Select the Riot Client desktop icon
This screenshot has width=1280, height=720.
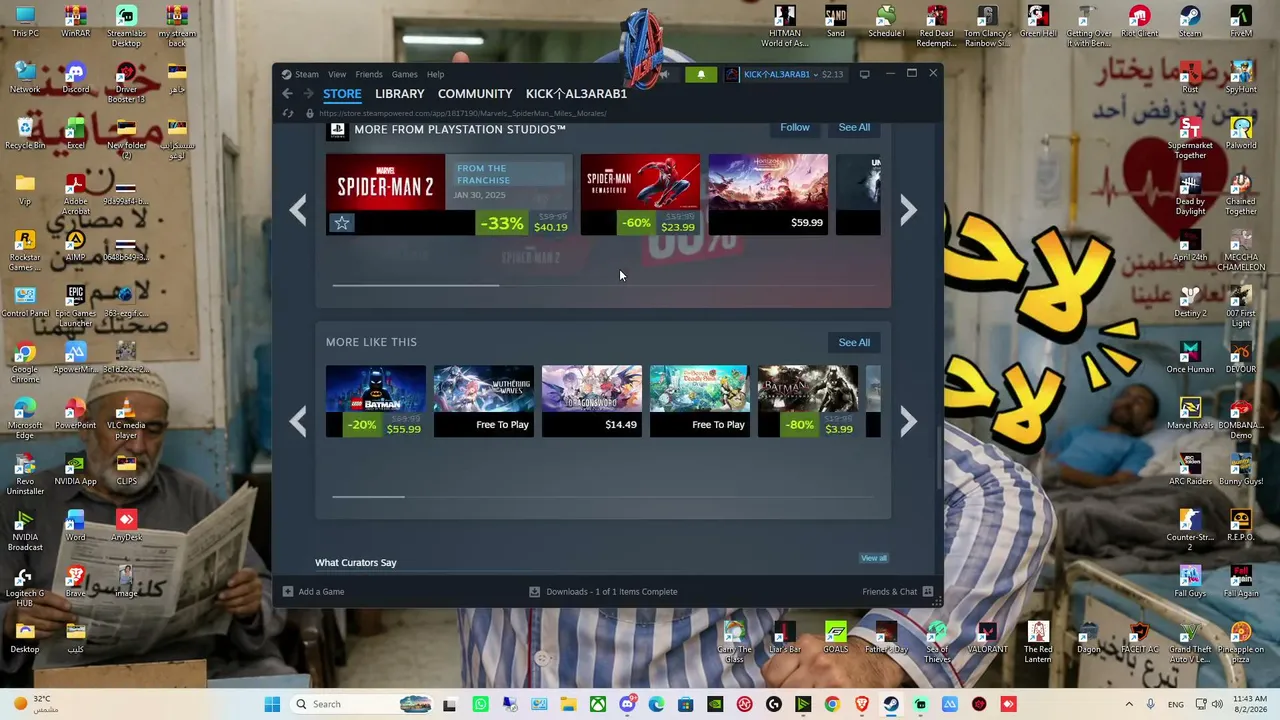[1139, 22]
